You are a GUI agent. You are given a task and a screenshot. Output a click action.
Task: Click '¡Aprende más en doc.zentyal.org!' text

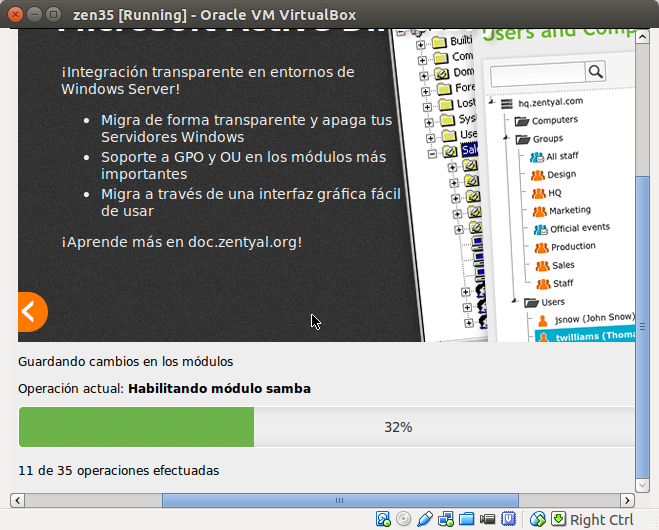(182, 242)
